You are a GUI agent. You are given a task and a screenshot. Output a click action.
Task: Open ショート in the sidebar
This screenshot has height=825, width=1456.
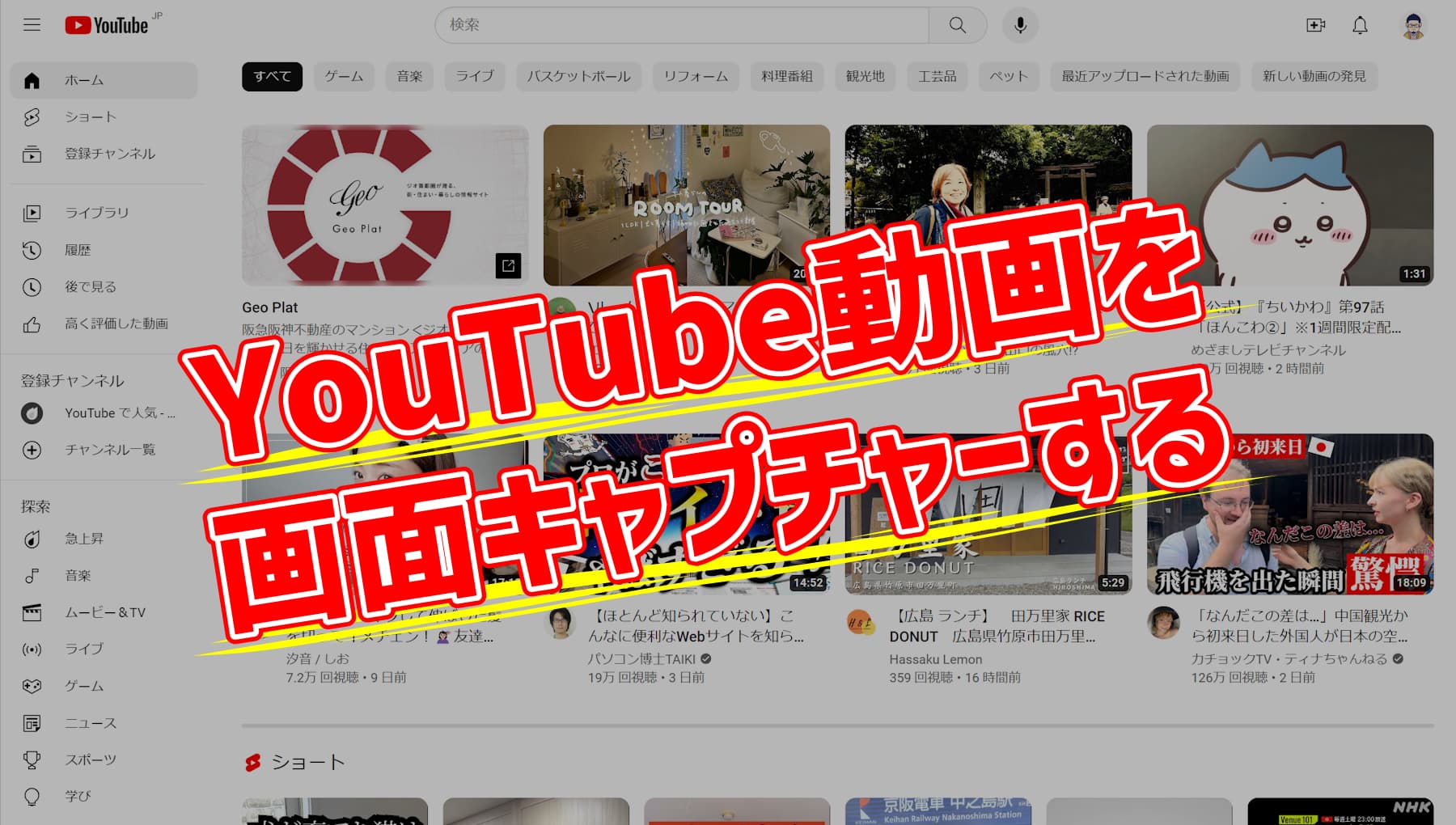coord(104,117)
